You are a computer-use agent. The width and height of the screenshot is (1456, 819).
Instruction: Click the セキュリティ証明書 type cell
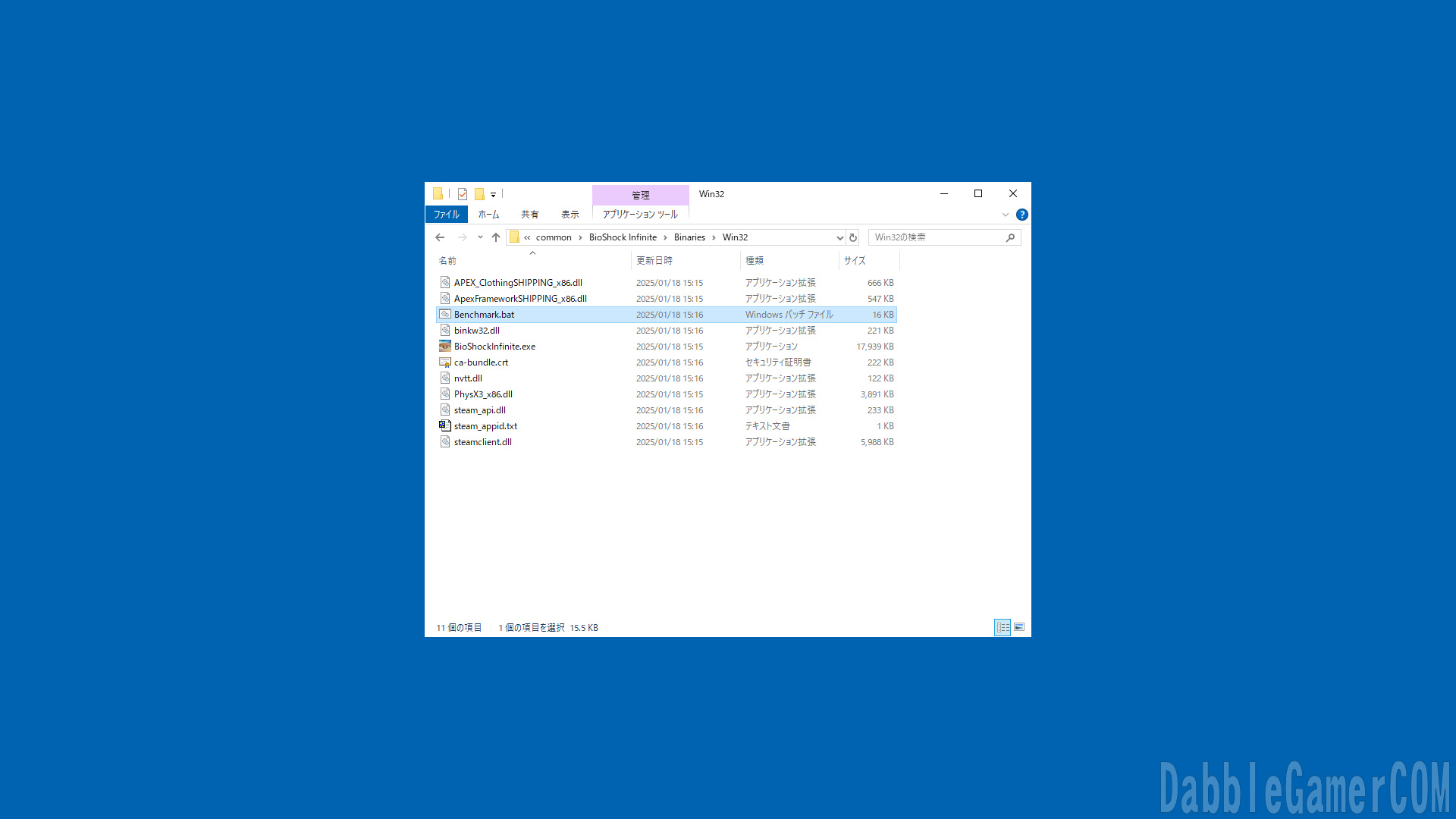click(778, 362)
